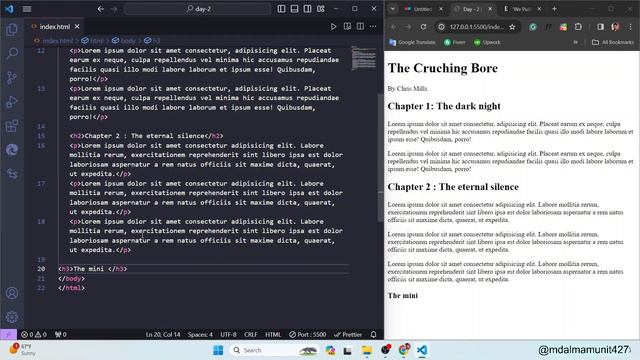Open the Customize Layout icon in VS Code
The image size is (640, 360).
[x=321, y=9]
